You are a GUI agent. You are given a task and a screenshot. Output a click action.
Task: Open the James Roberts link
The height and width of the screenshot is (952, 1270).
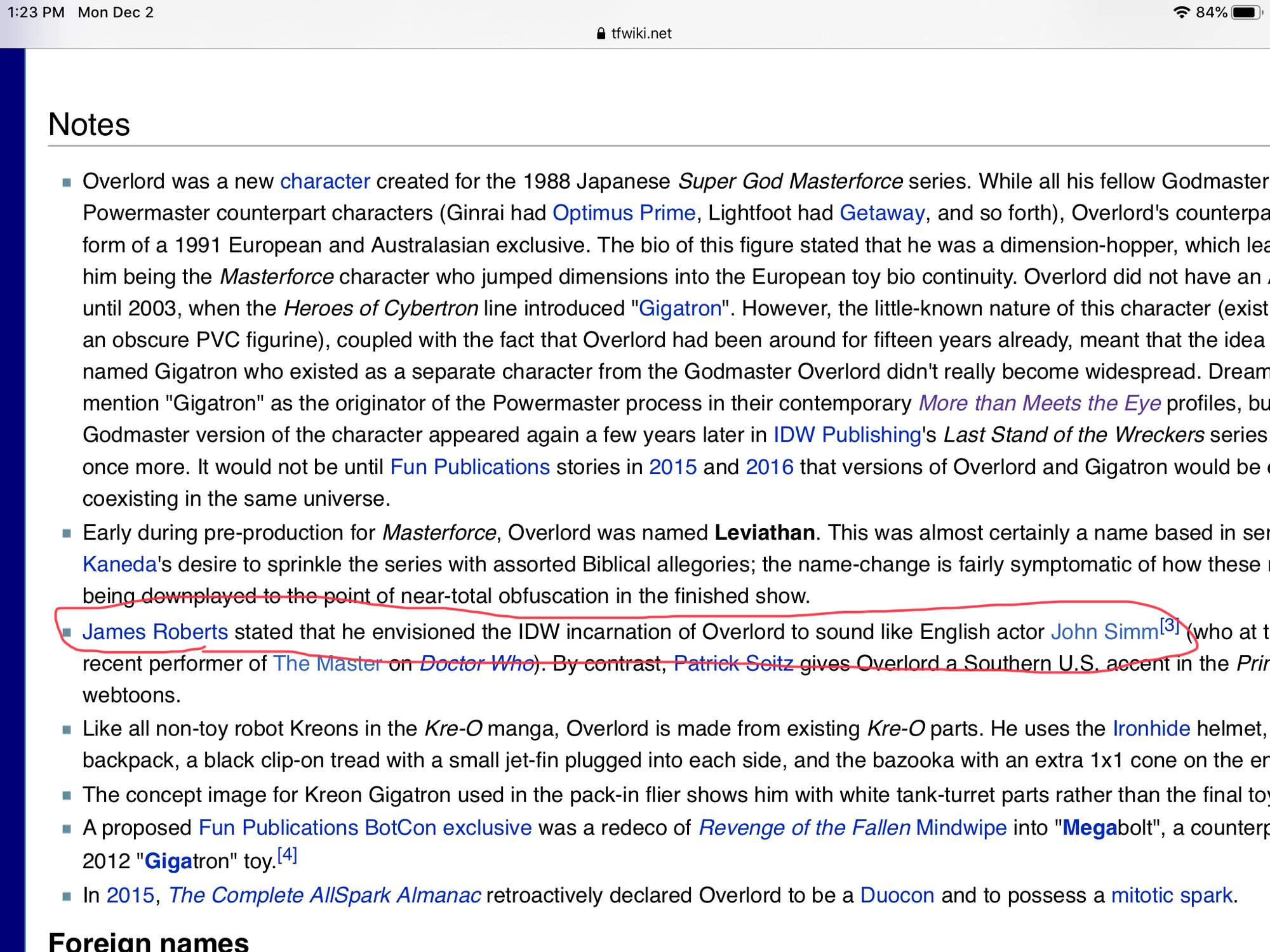(x=155, y=632)
